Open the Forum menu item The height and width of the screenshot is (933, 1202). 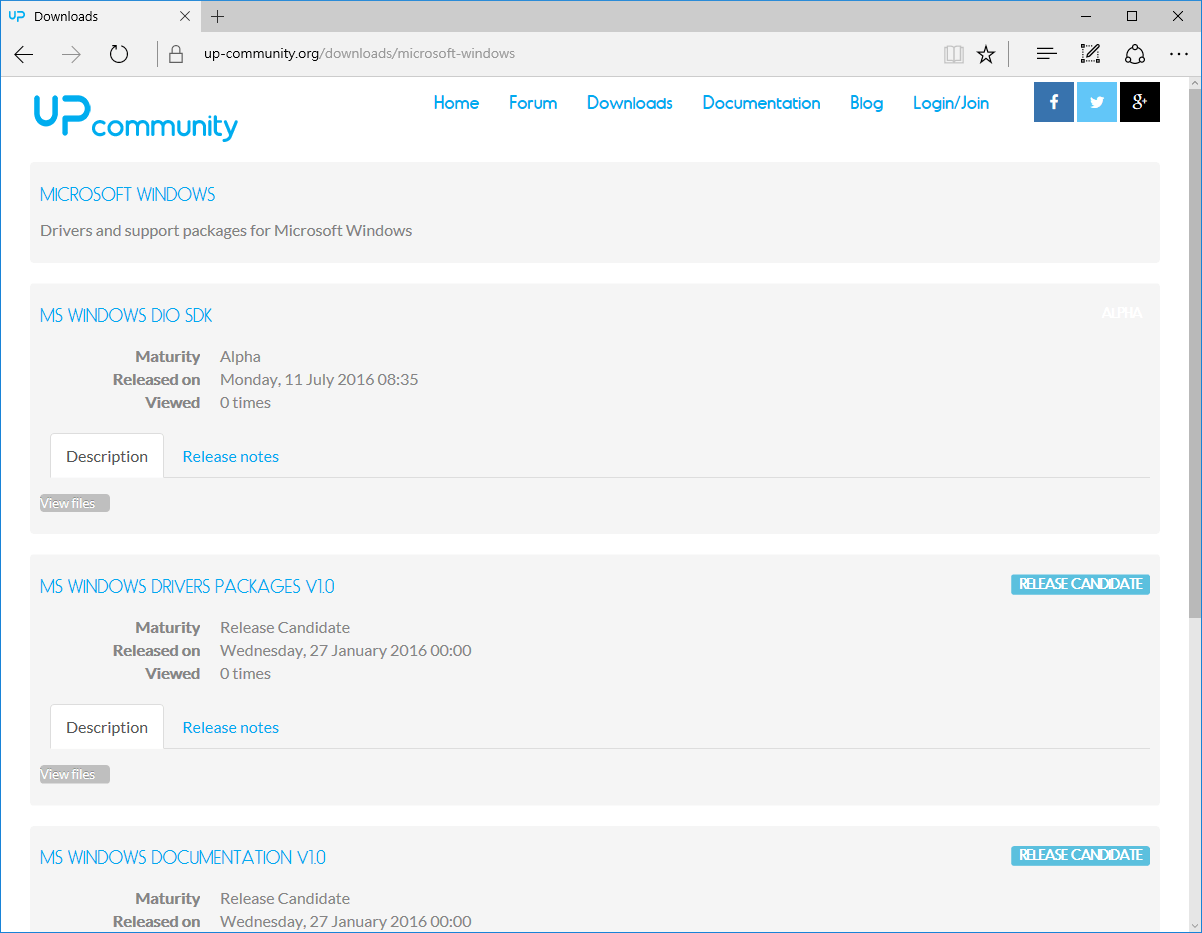pyautogui.click(x=533, y=103)
